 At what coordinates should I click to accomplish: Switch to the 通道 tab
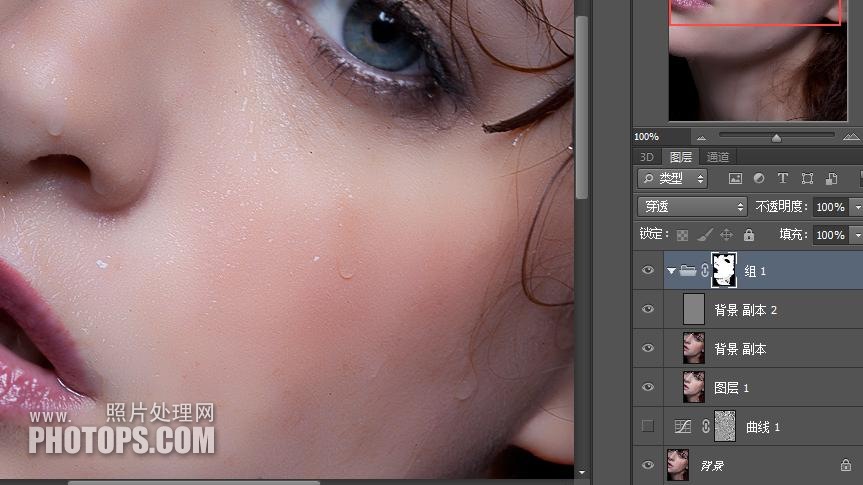click(718, 157)
